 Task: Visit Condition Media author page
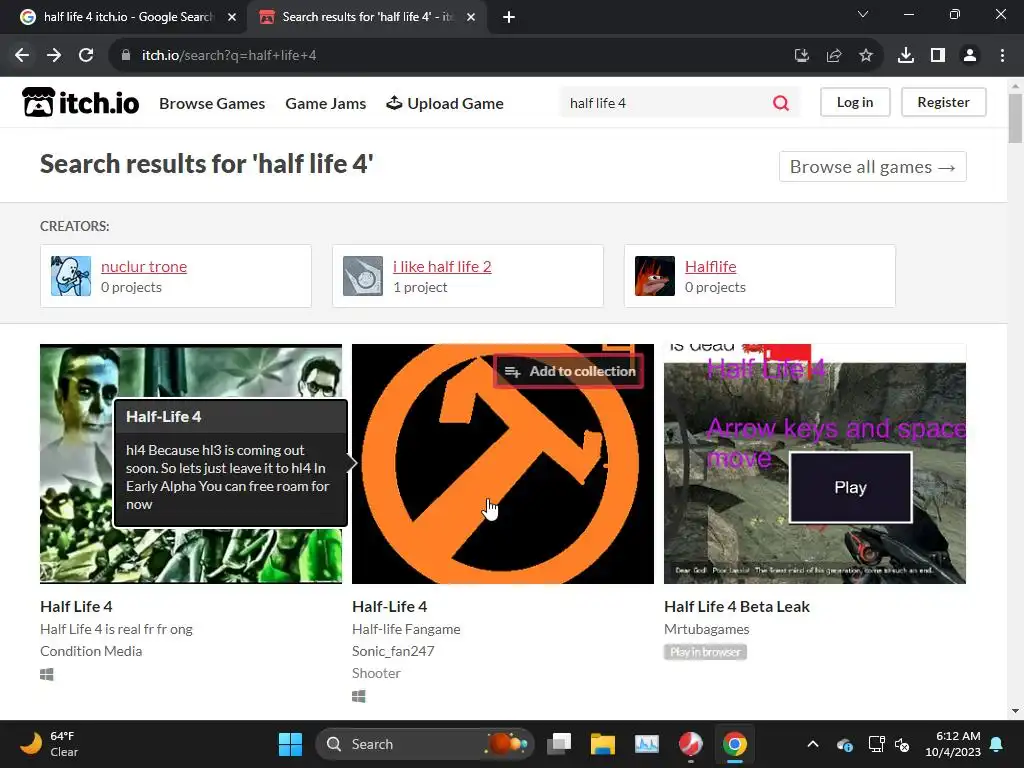(x=91, y=651)
